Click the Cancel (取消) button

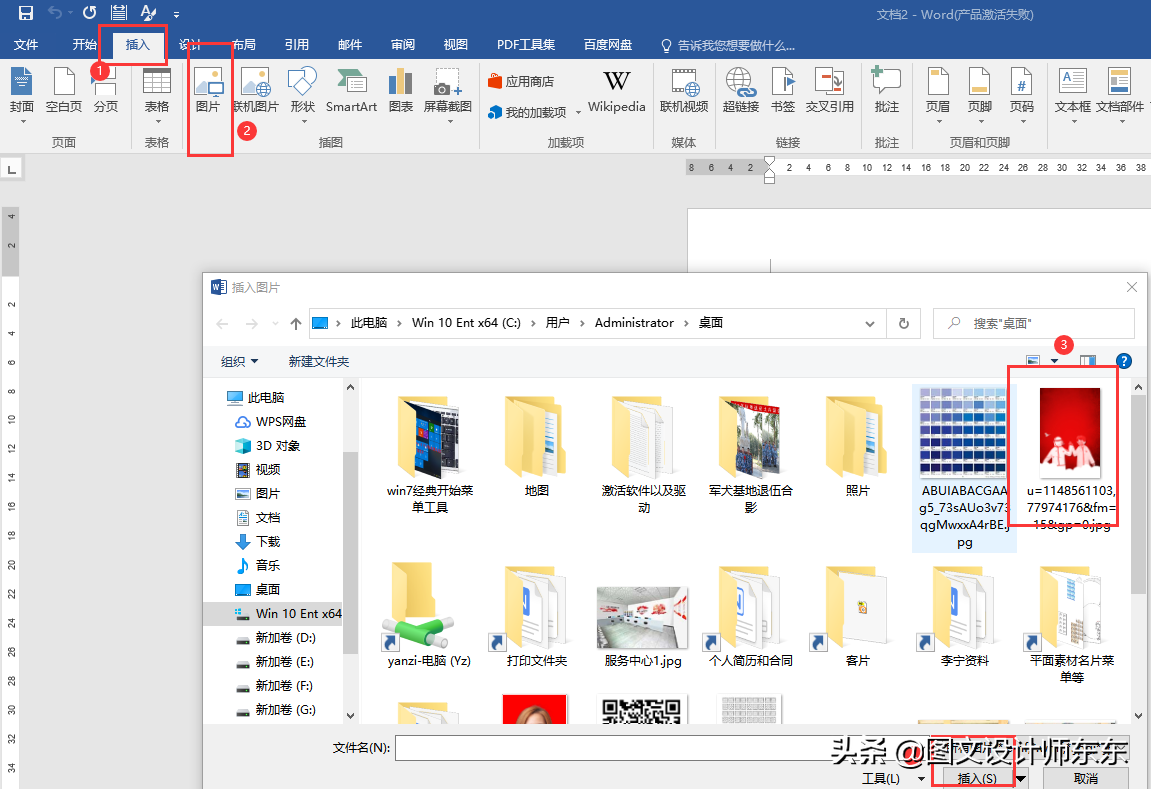1086,779
